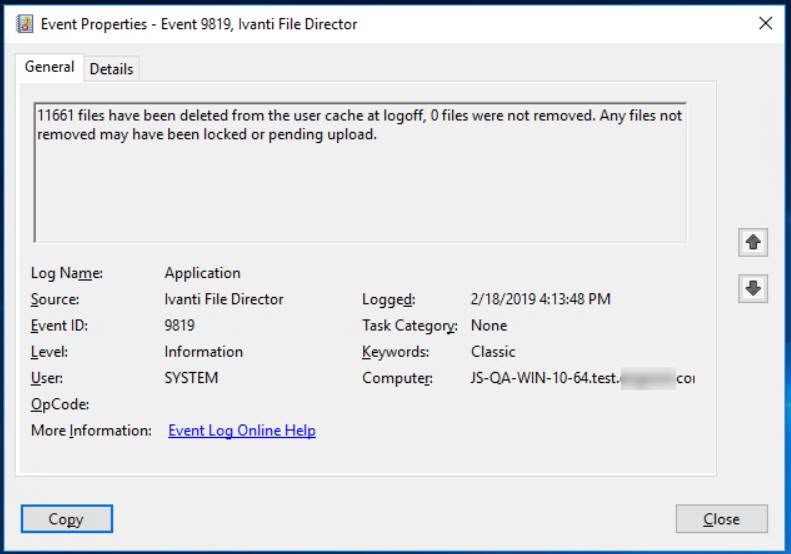Viewport: 791px width, 554px height.
Task: Click the Logged date and time value
Action: (x=540, y=299)
